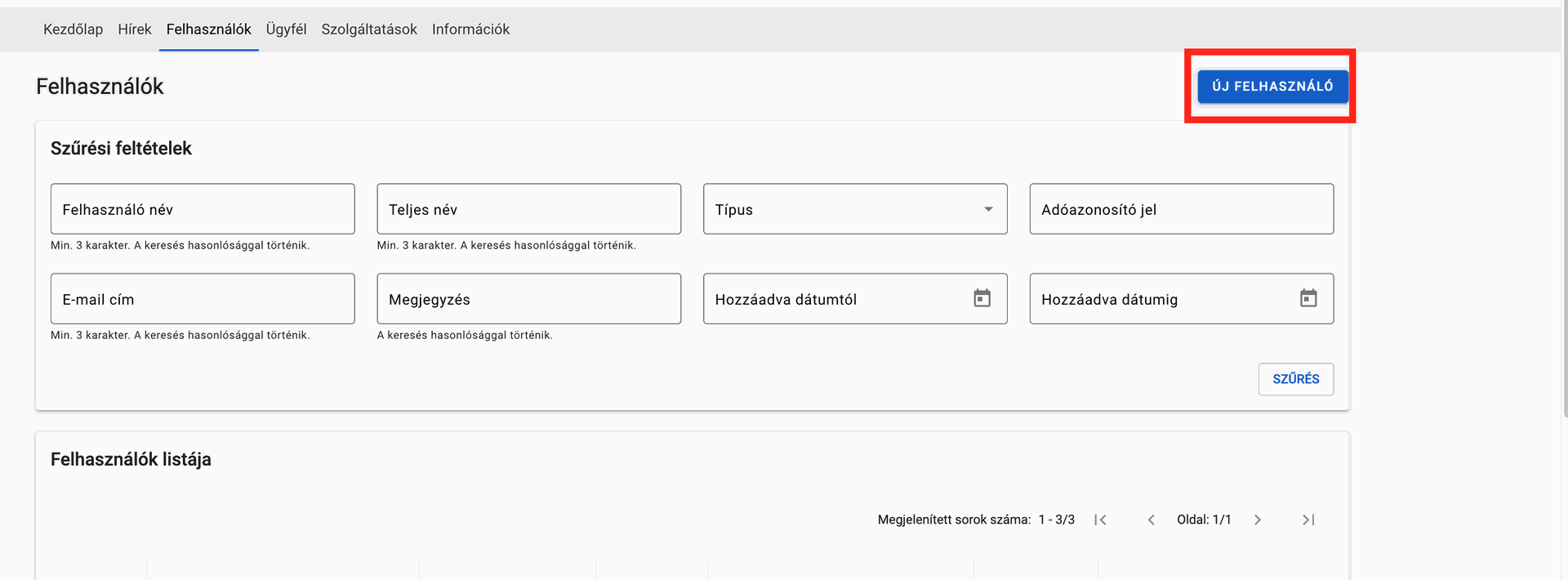Click the ÚJ FELHASZNÁLÓ button
Image resolution: width=1568 pixels, height=580 pixels.
pos(1272,86)
